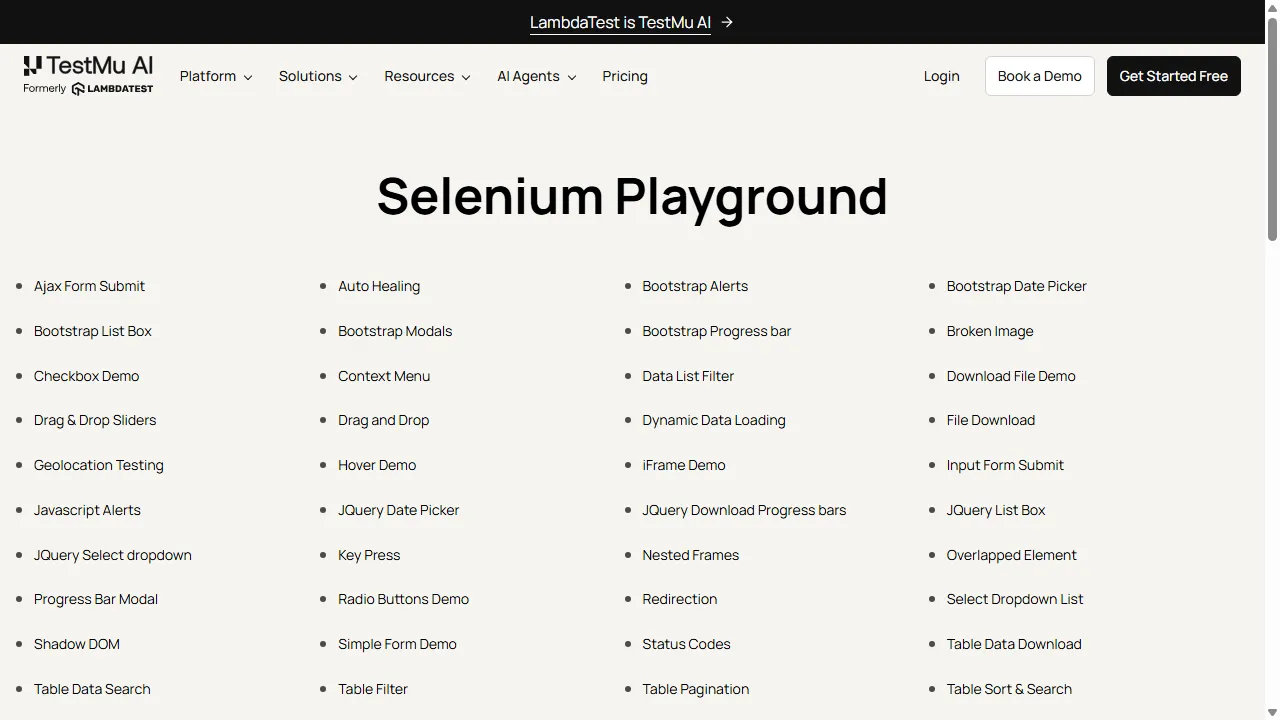The width and height of the screenshot is (1280, 720).
Task: Open the Drag and Drop demo
Action: [x=383, y=420]
